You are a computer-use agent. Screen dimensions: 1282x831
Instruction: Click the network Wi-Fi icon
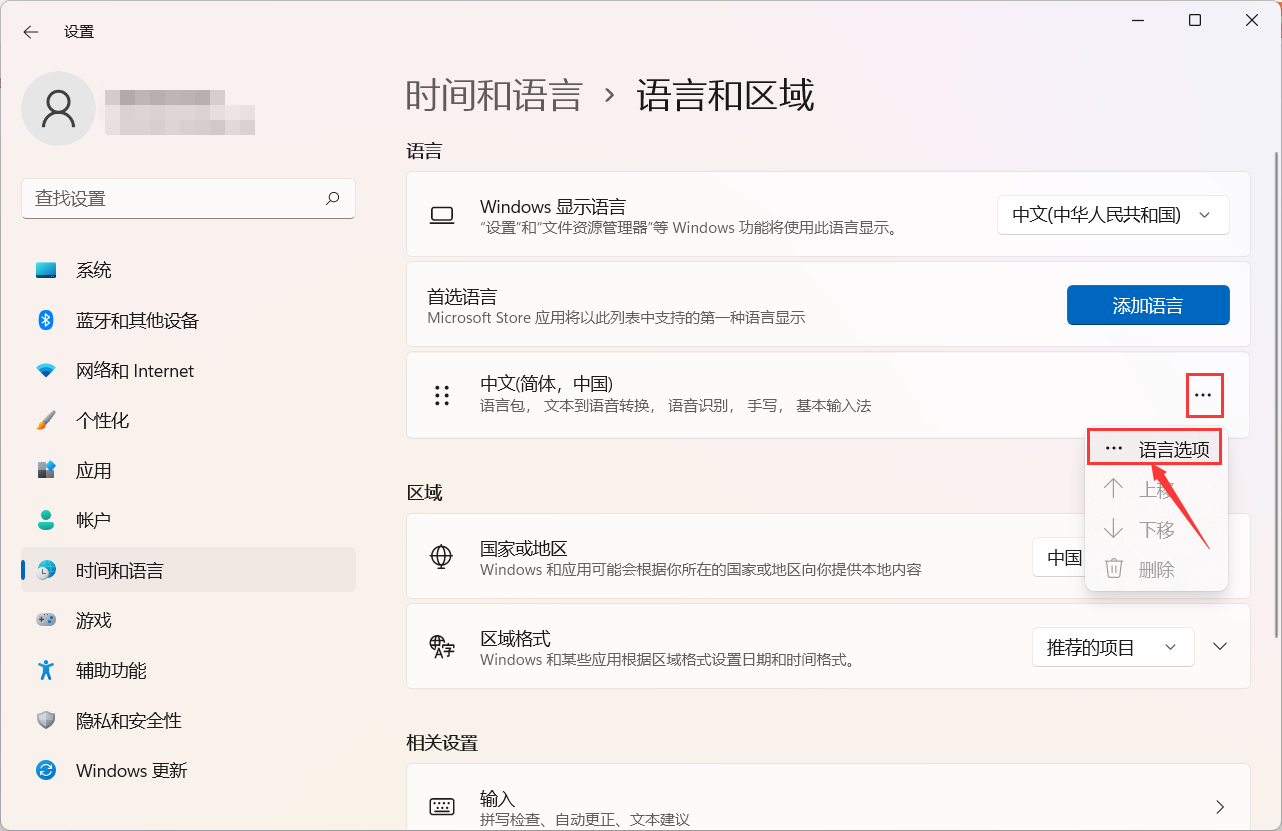tap(46, 370)
